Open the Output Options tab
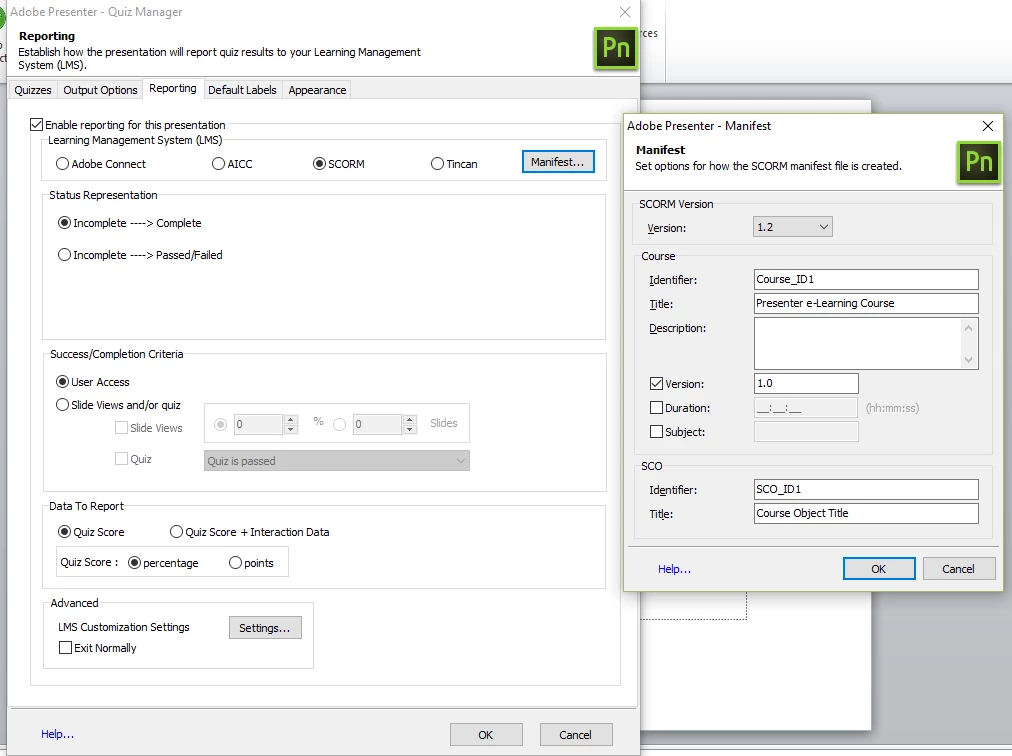1012x756 pixels. pos(100,90)
